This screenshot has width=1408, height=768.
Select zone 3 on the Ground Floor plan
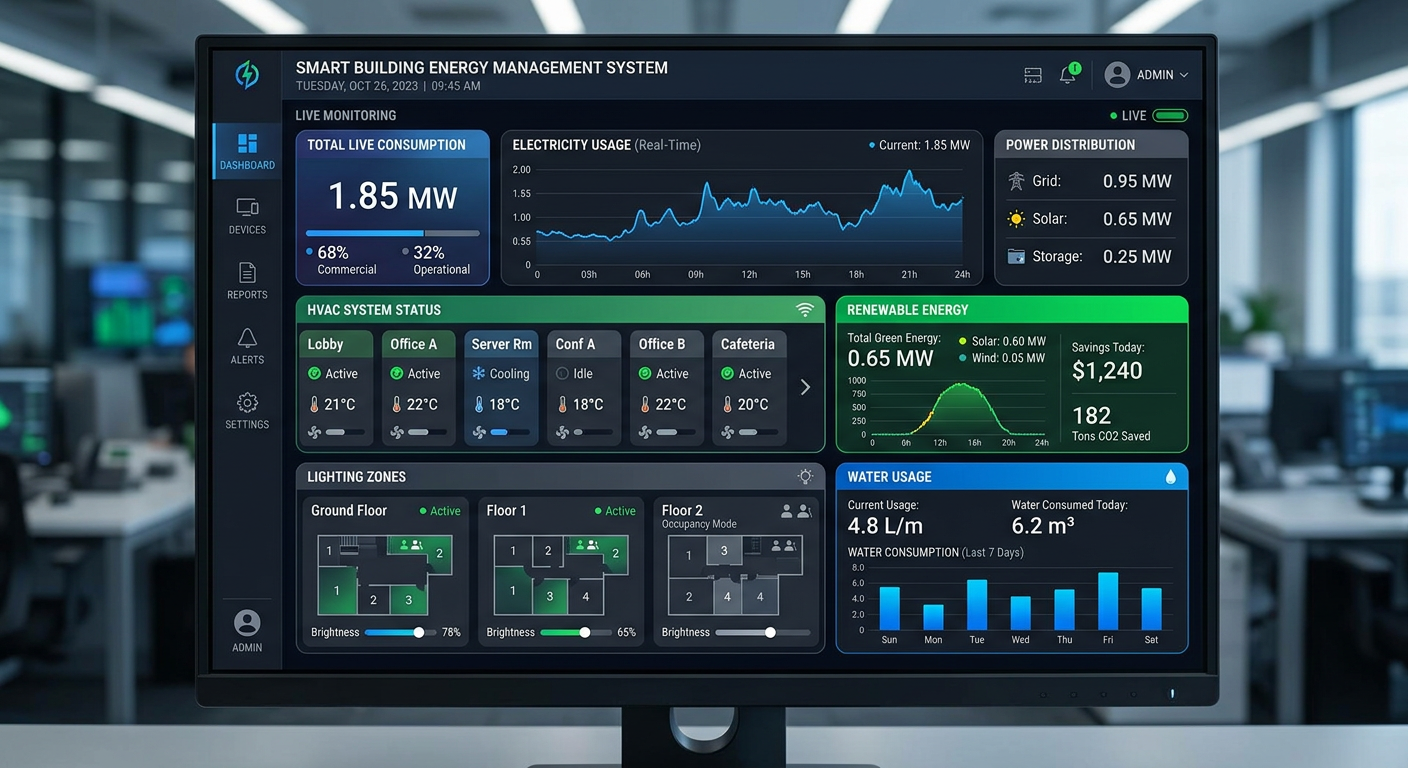408,600
